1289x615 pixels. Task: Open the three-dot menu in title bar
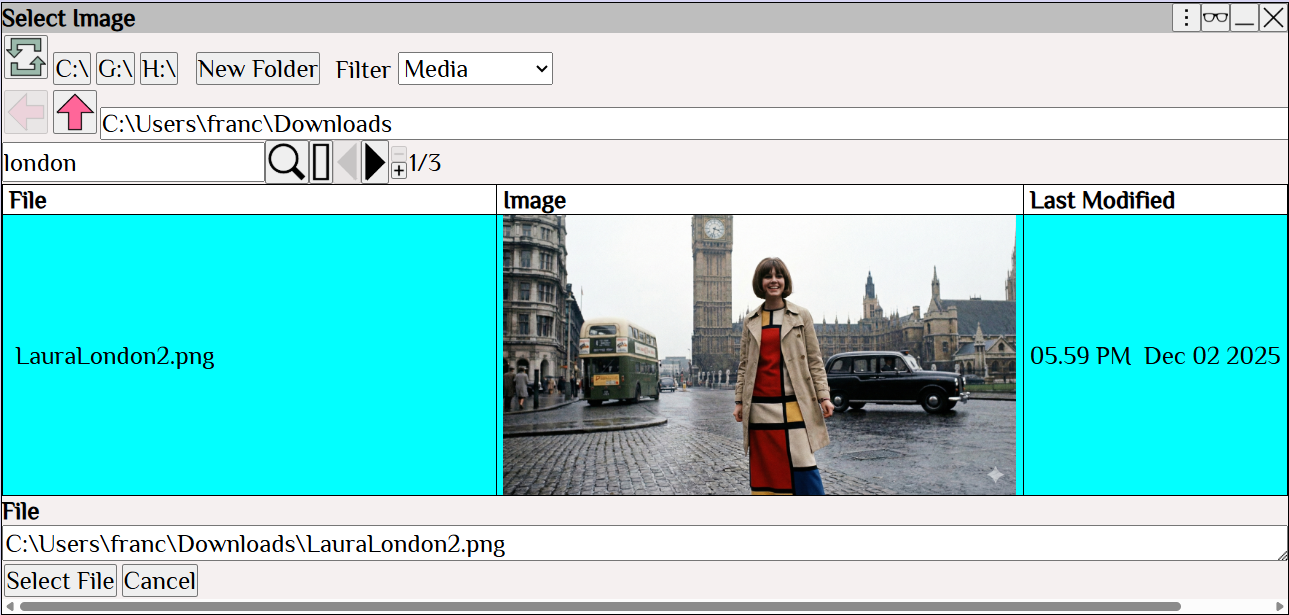coord(1186,17)
